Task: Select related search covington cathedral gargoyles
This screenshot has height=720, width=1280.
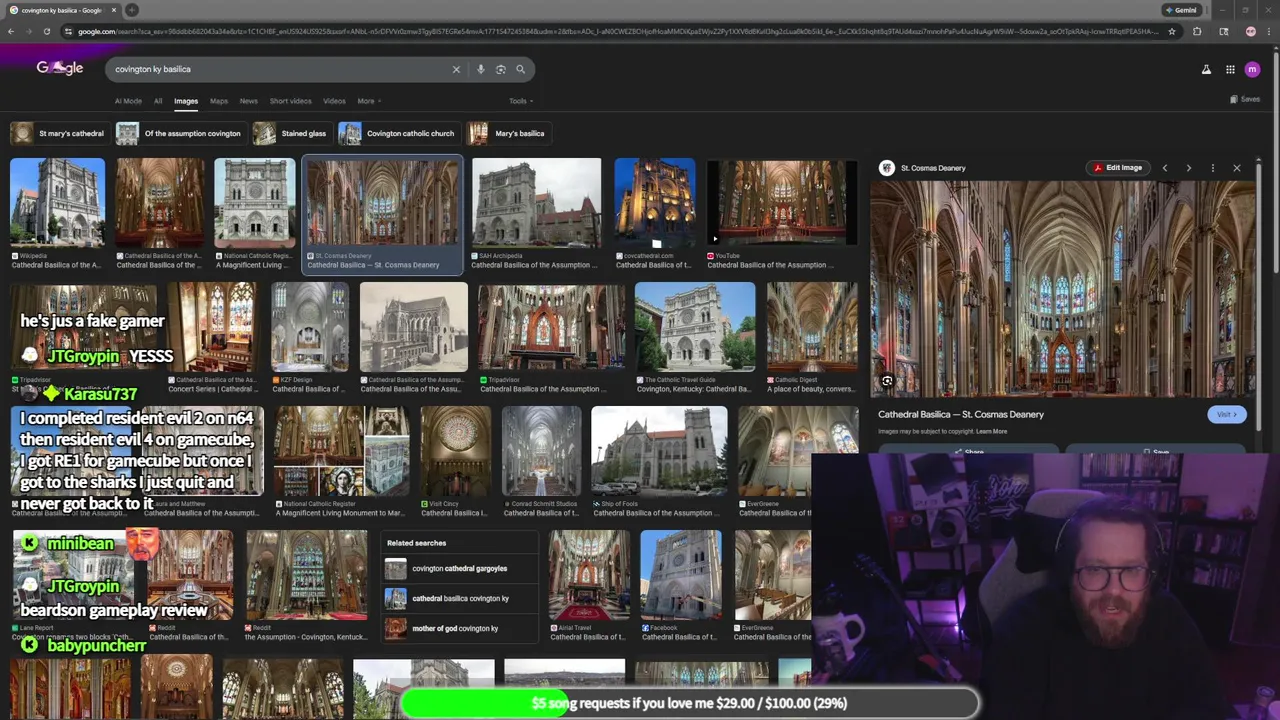Action: click(x=459, y=569)
